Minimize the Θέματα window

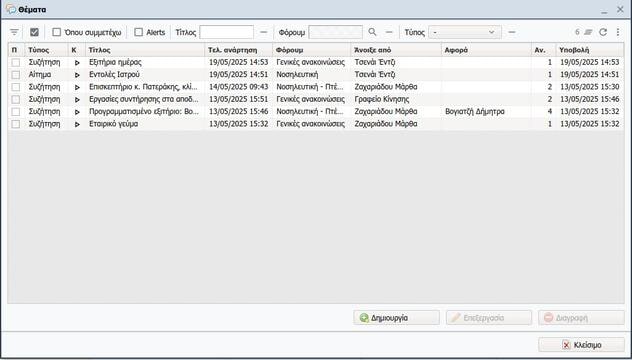pos(604,11)
